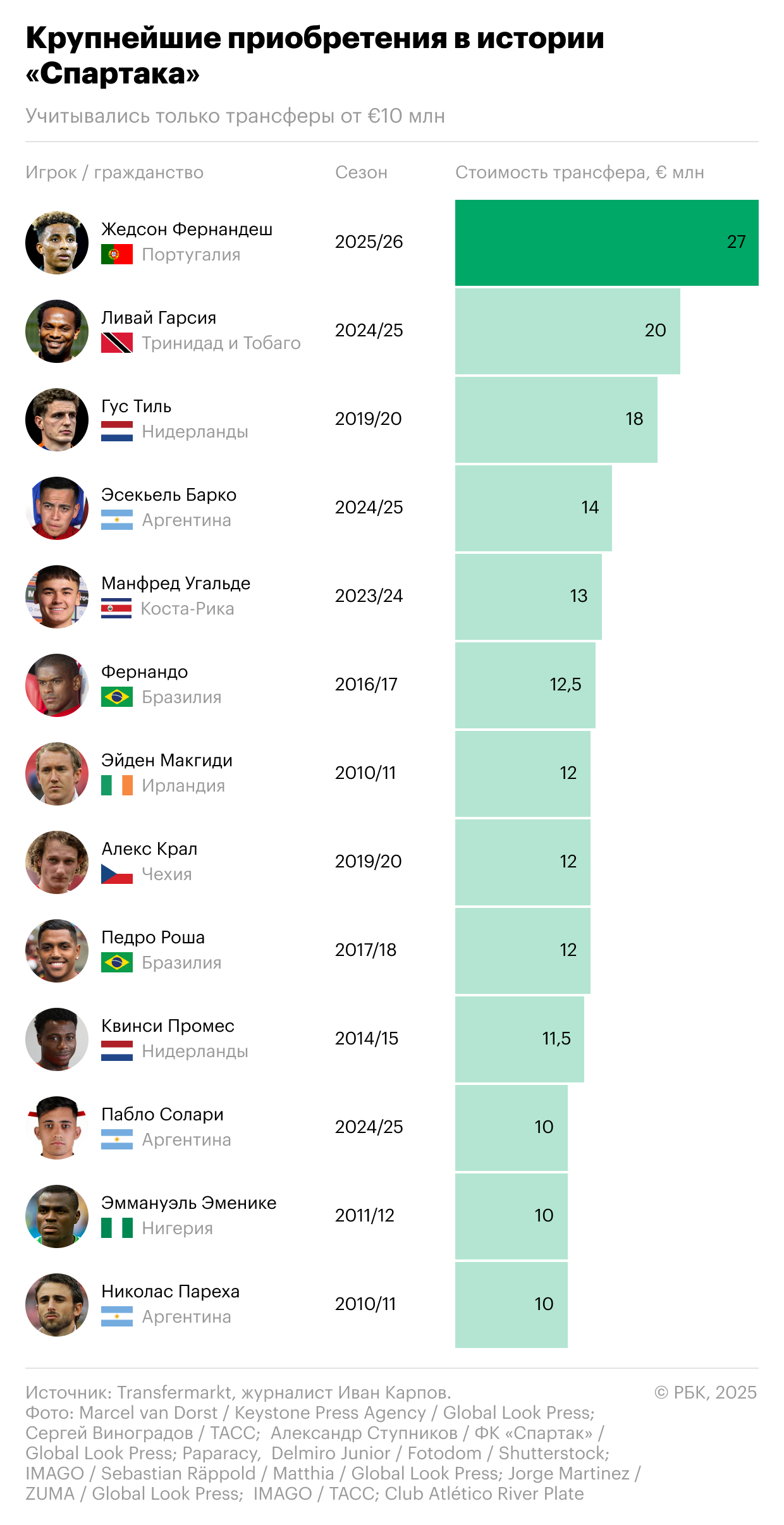Viewport: 784px width, 1525px height.
Task: Select Квинси Промес portrait thumbnail
Action: (57, 1039)
